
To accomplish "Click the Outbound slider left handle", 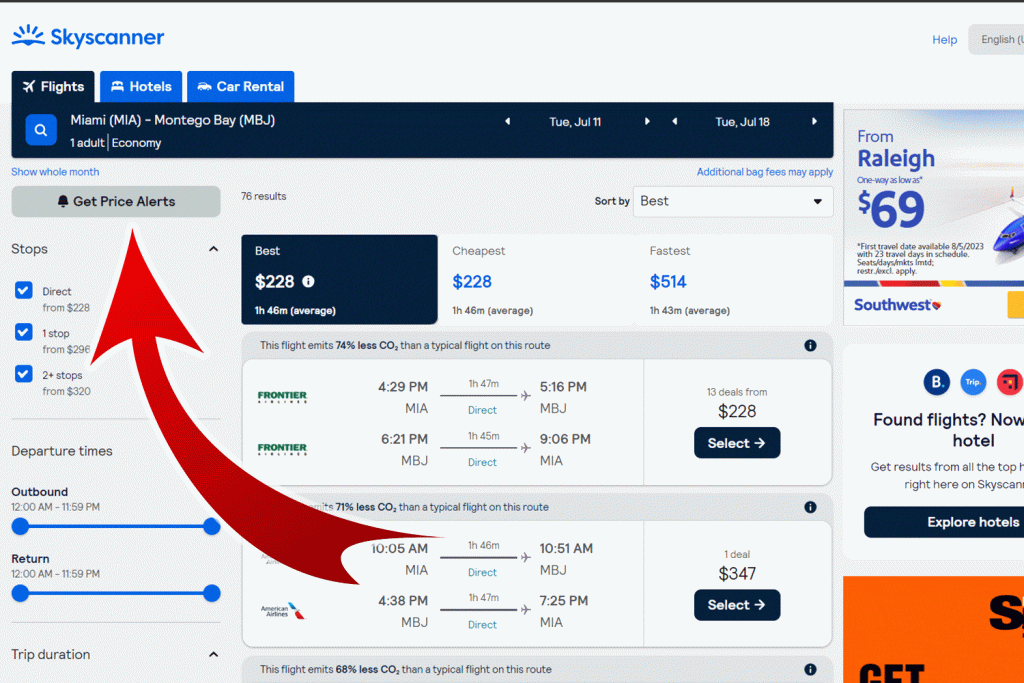I will (20, 526).
